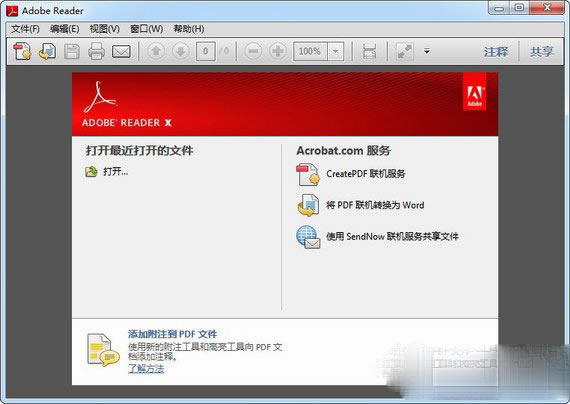This screenshot has height=404, width=570.
Task: Click the Create PDF online toolbar icon
Action: (x=22, y=51)
